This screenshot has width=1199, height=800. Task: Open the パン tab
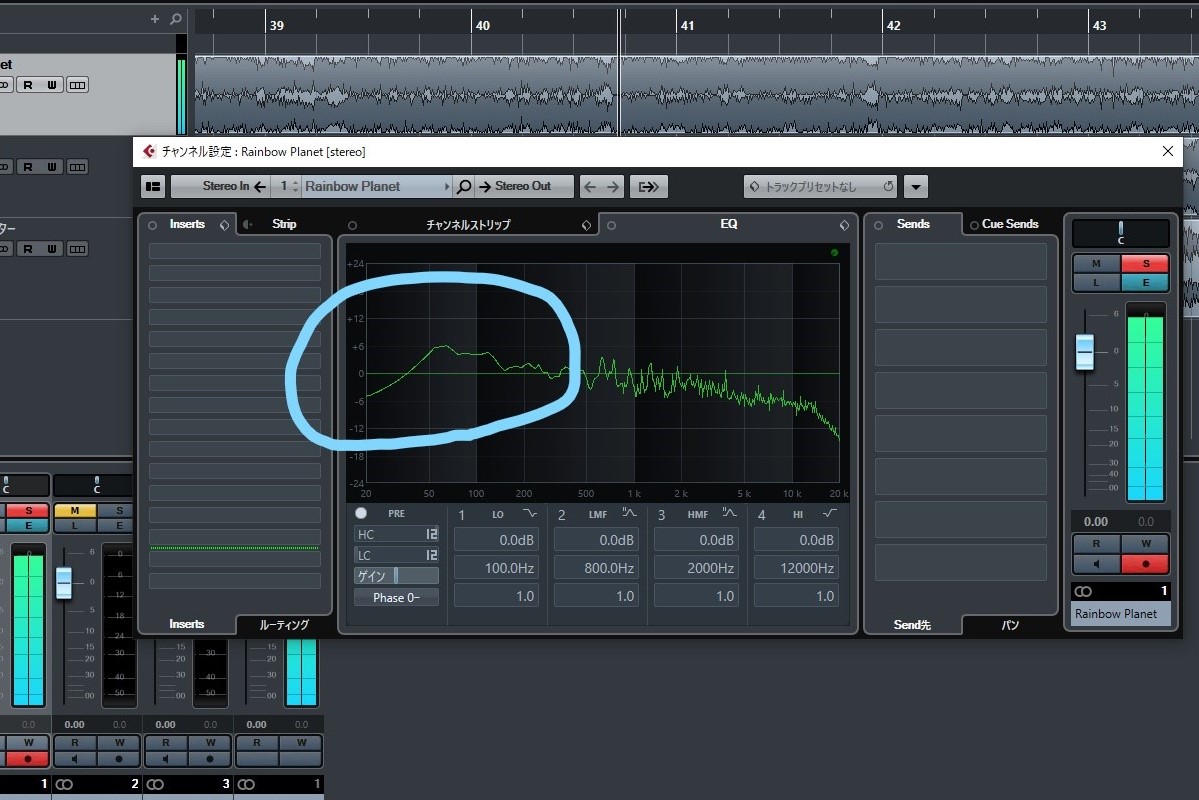(1009, 625)
